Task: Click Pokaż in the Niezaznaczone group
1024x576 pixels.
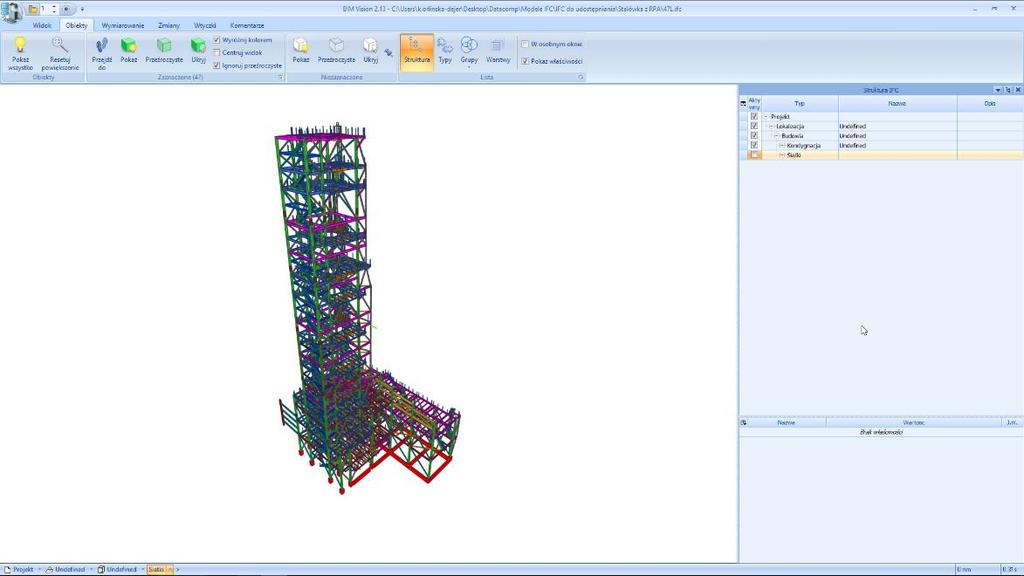Action: tap(300, 50)
